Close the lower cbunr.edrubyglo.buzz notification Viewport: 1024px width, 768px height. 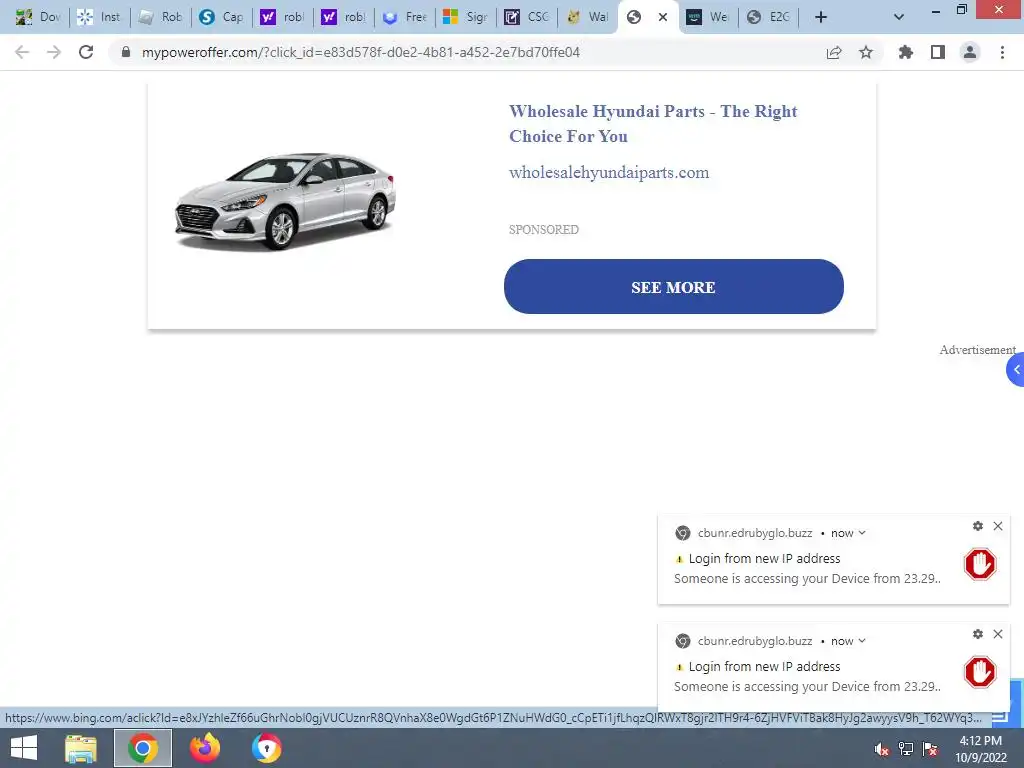pyautogui.click(x=998, y=633)
